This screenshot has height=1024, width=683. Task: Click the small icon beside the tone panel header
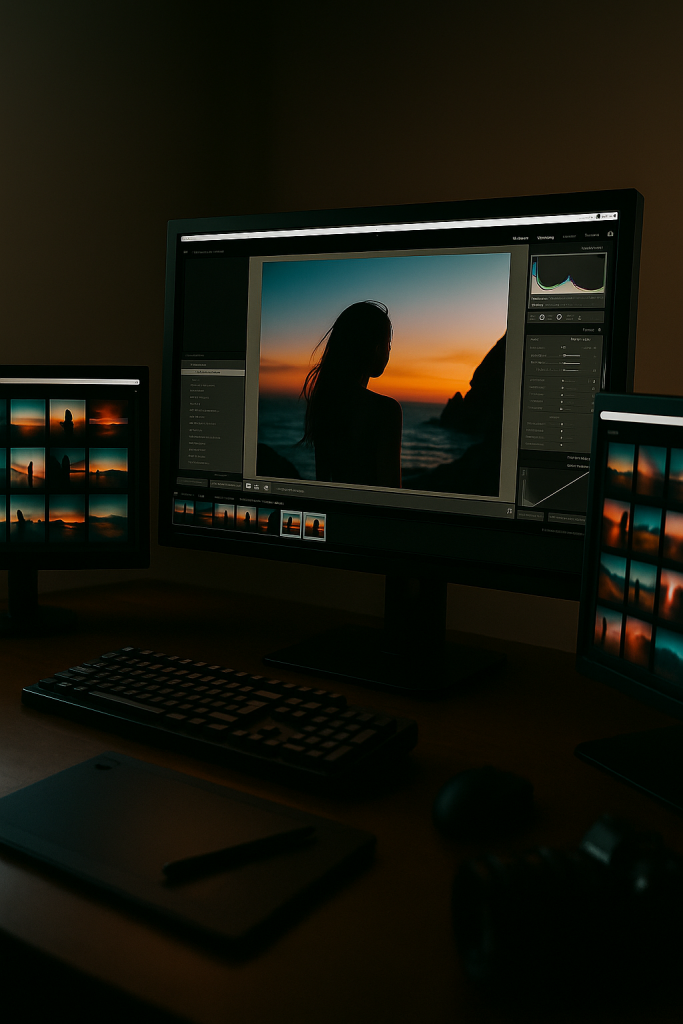point(599,329)
